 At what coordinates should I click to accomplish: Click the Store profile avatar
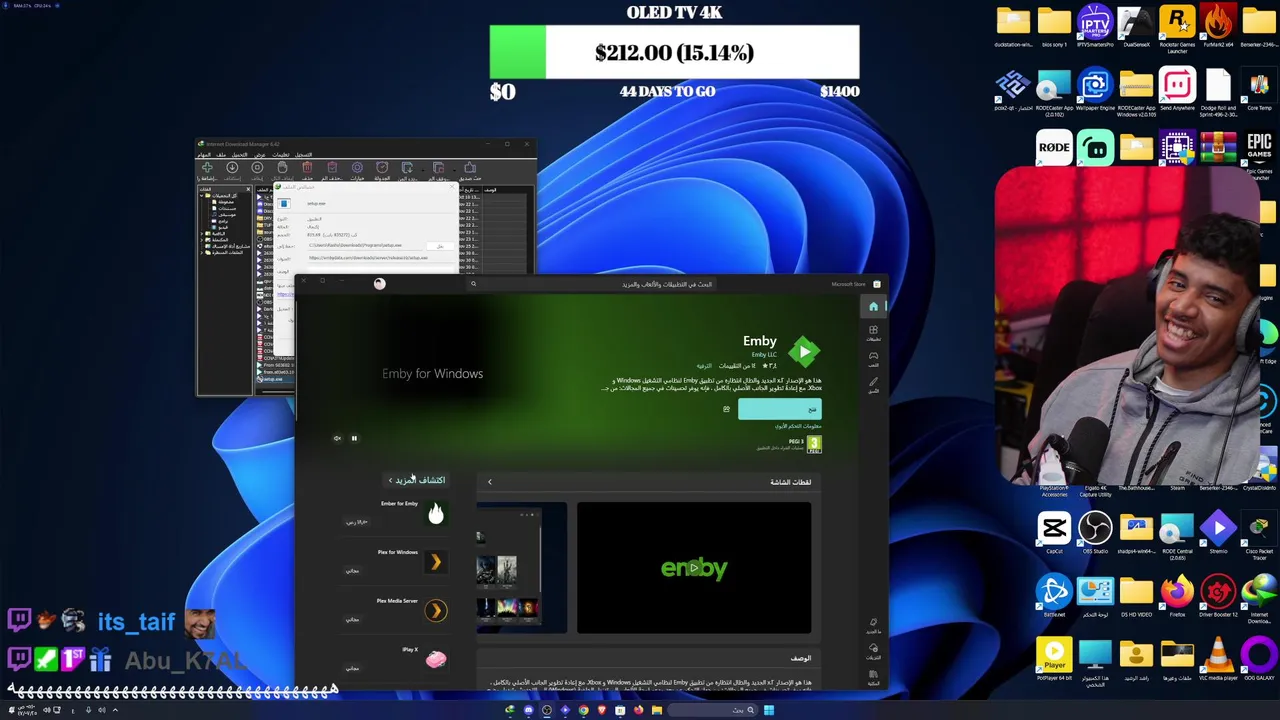coord(379,284)
